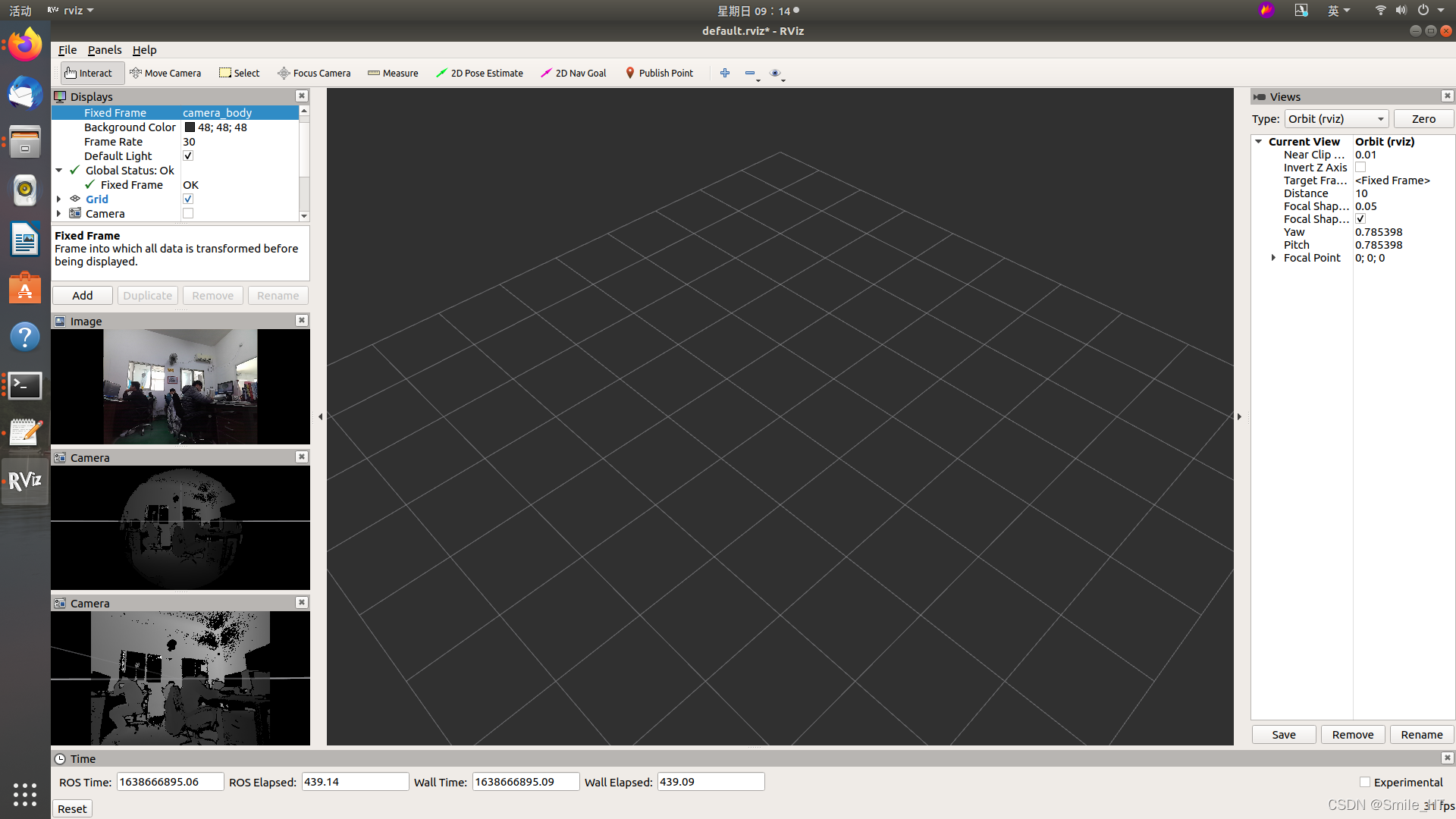Click the Add display button
The height and width of the screenshot is (819, 1456).
82,295
